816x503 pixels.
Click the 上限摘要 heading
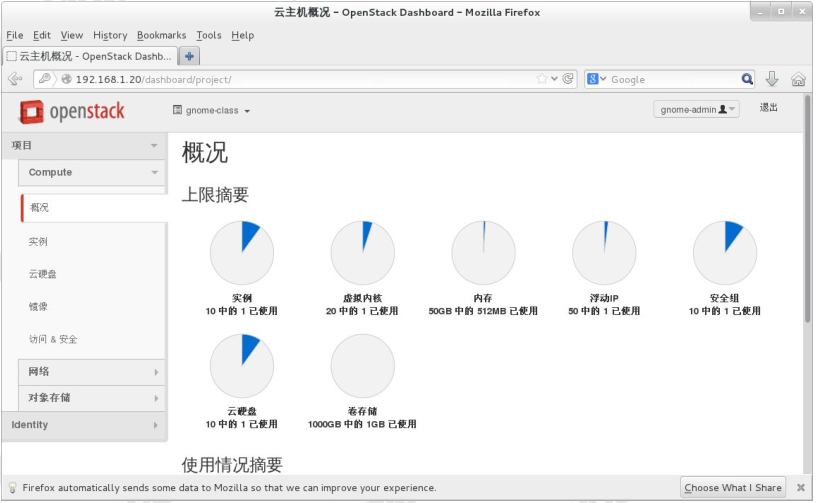(215, 195)
